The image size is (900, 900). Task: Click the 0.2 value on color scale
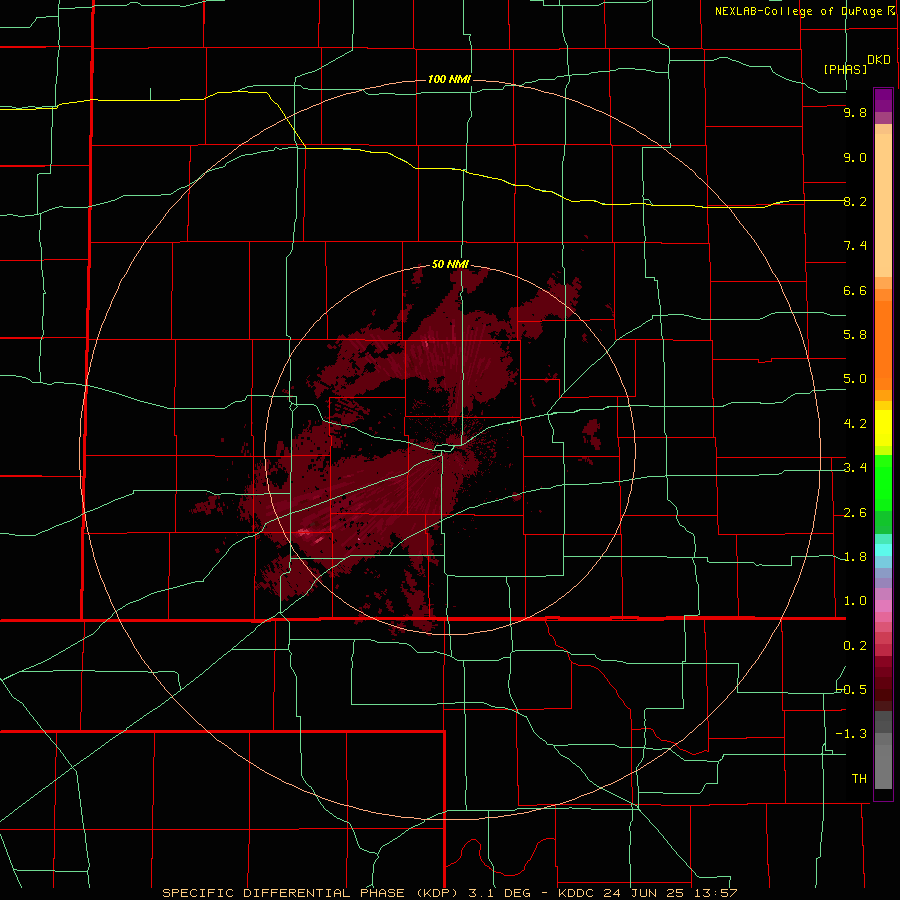click(855, 646)
